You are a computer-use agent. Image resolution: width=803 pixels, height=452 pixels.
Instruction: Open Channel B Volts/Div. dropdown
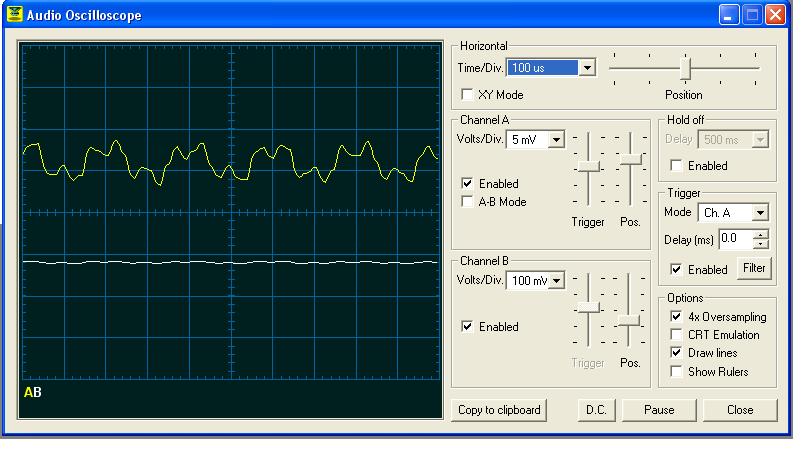(556, 281)
